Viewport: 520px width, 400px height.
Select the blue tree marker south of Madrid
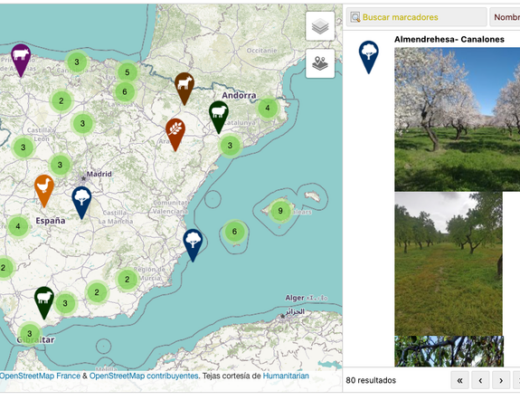82,202
